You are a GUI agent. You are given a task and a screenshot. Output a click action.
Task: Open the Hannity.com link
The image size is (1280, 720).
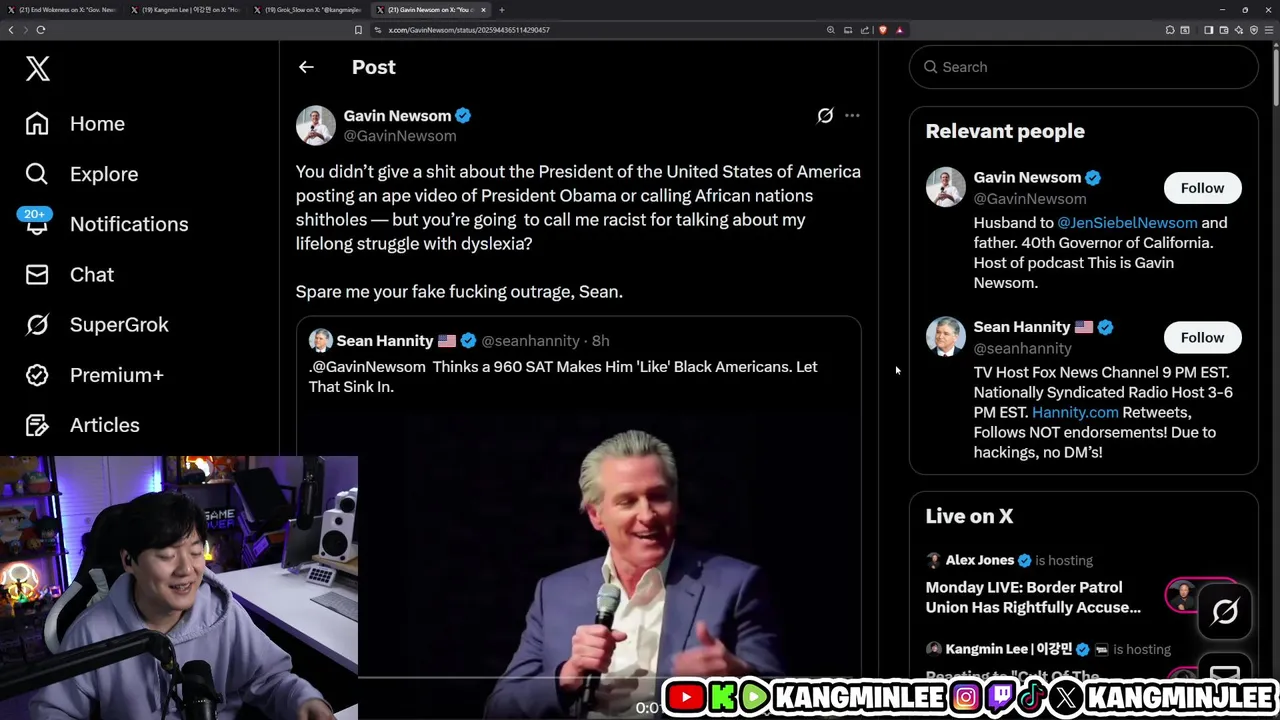click(1075, 412)
